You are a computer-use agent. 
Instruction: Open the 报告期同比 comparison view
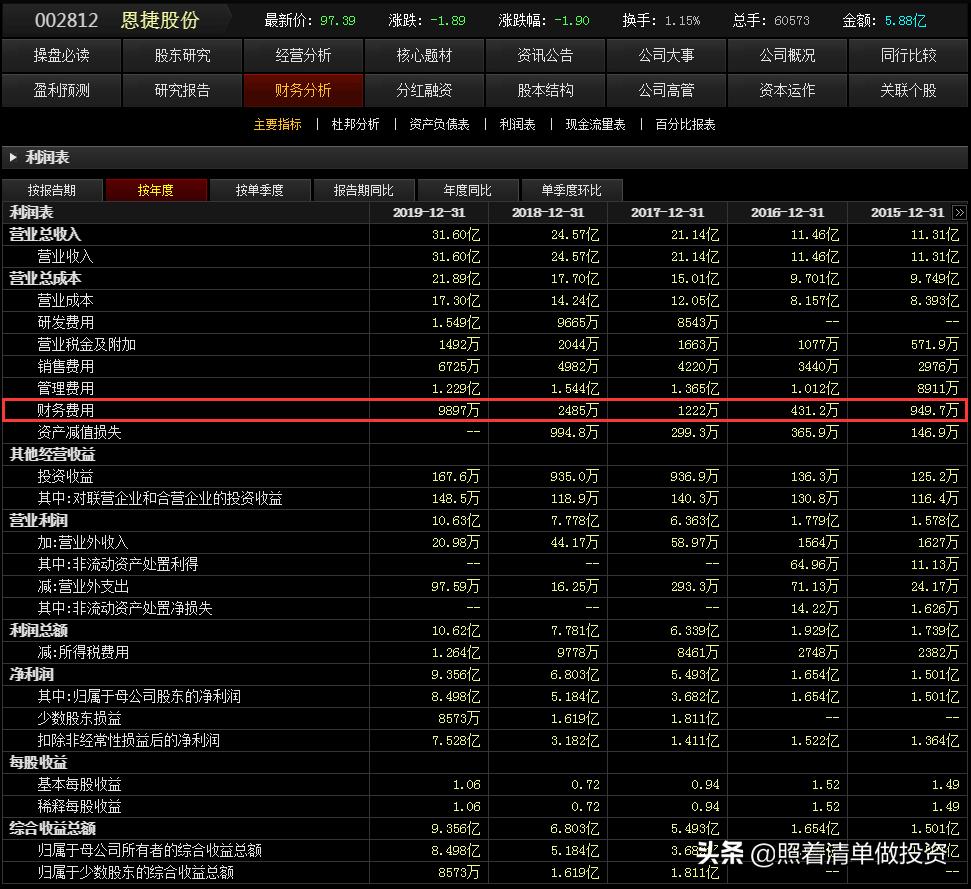(x=364, y=189)
